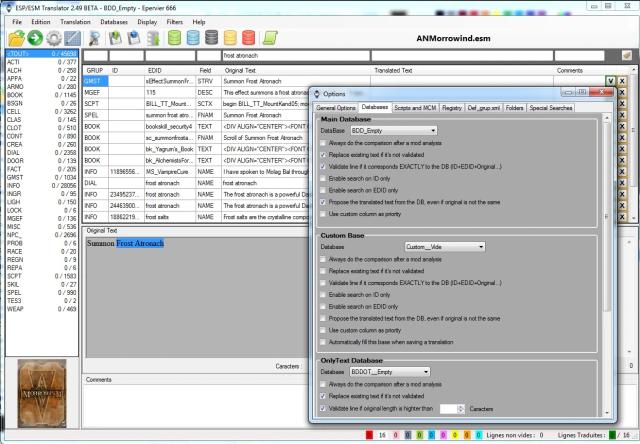Click the notebook with green arrow icon
Screen dimensions: 640x444
(153, 38)
